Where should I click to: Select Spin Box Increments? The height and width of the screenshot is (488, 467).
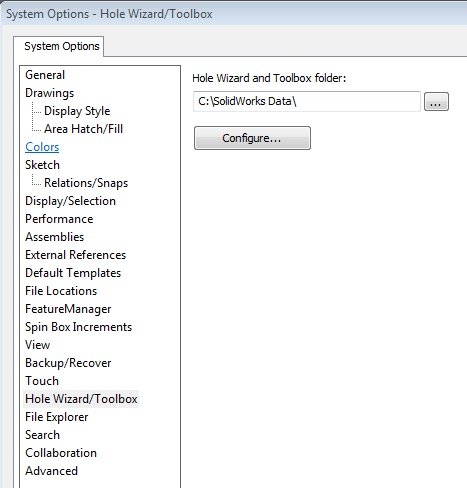click(x=78, y=327)
